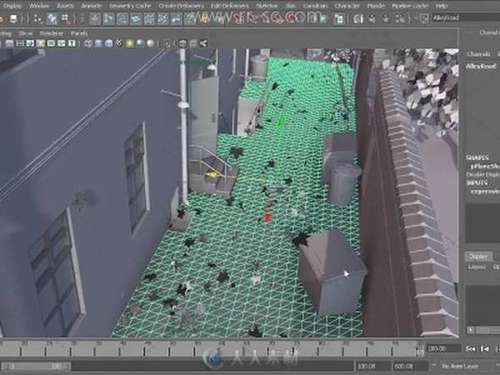The image size is (500, 375).
Task: Select the Display tab in layer editor
Action: click(478, 256)
